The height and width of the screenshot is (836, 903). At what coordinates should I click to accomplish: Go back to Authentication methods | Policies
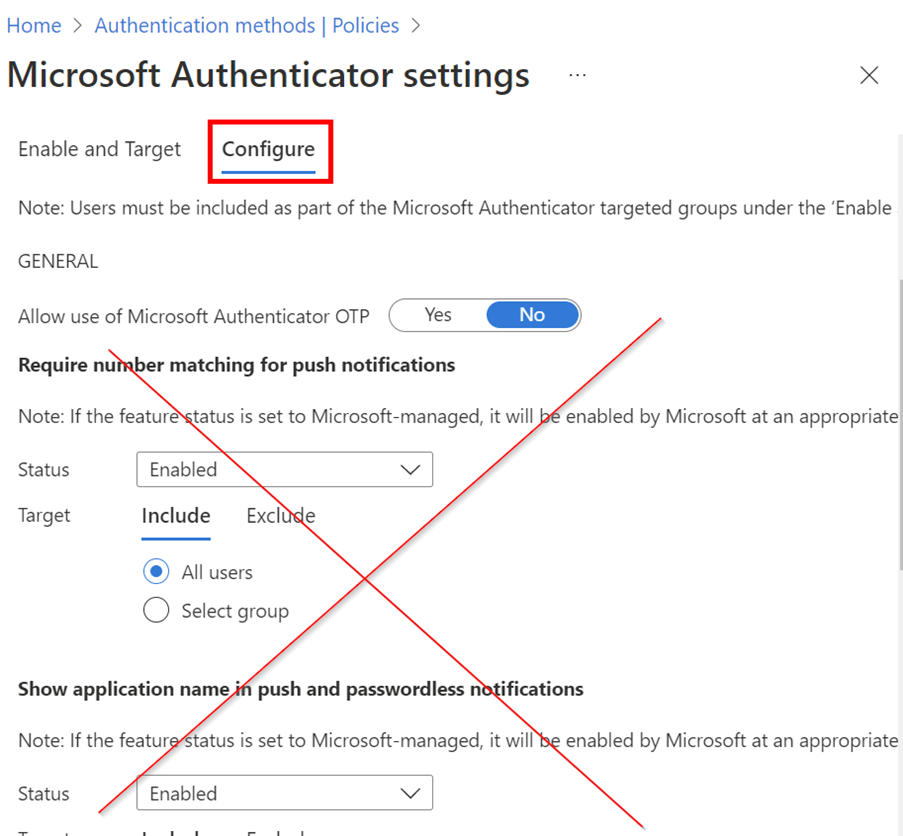coord(246,26)
